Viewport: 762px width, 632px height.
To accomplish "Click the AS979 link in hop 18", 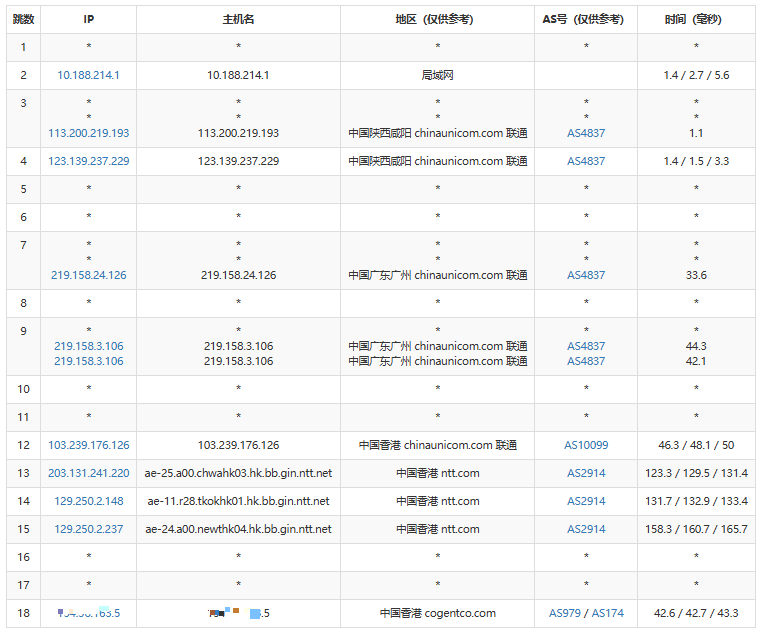I will coord(566,613).
